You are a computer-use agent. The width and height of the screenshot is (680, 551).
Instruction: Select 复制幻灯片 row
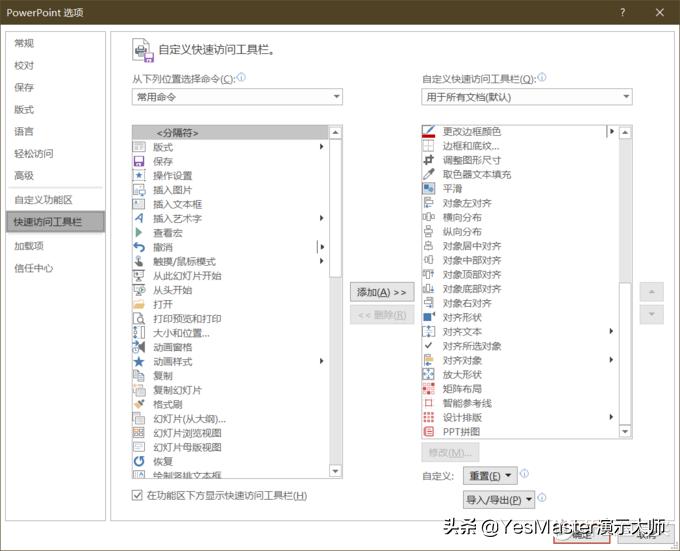click(x=230, y=390)
